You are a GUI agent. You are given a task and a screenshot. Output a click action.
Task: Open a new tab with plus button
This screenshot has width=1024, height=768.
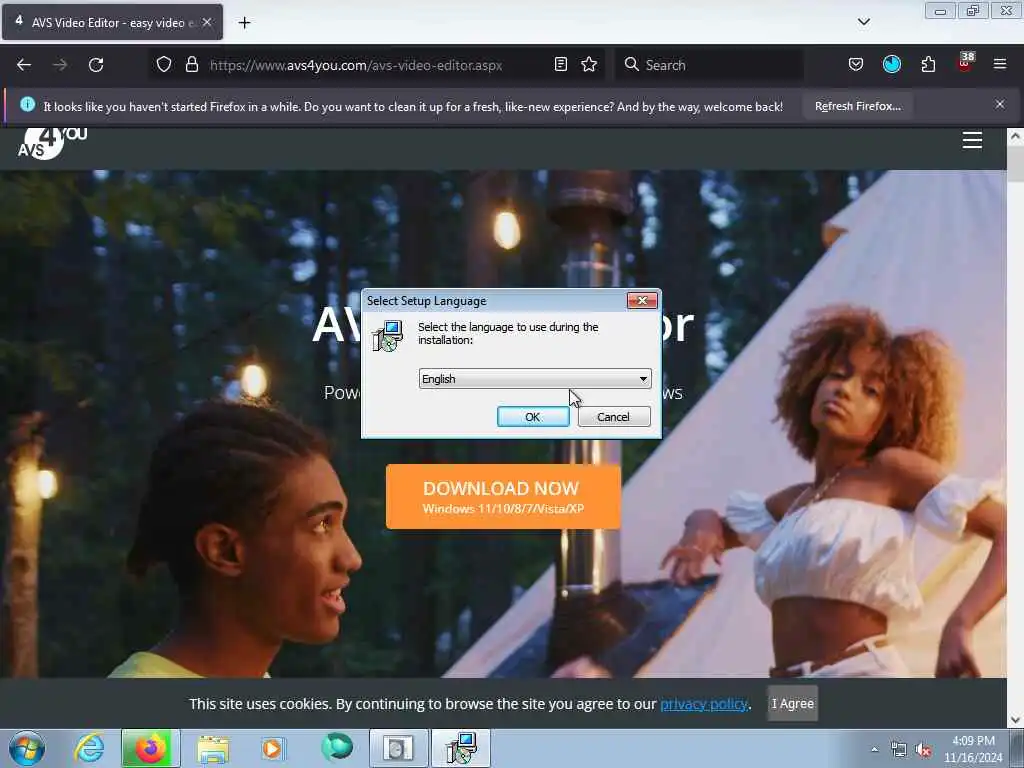[x=244, y=23]
